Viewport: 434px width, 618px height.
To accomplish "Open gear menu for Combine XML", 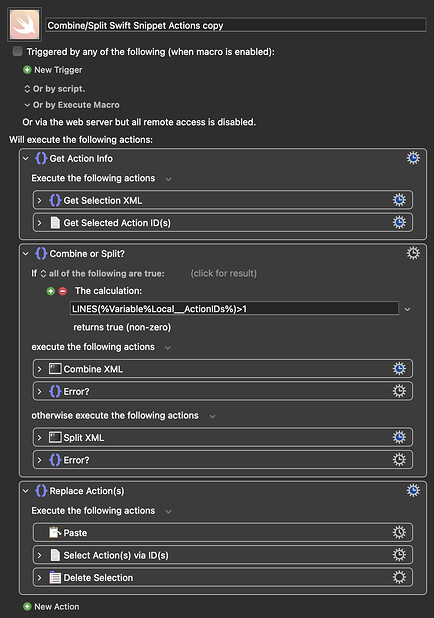I will (399, 369).
